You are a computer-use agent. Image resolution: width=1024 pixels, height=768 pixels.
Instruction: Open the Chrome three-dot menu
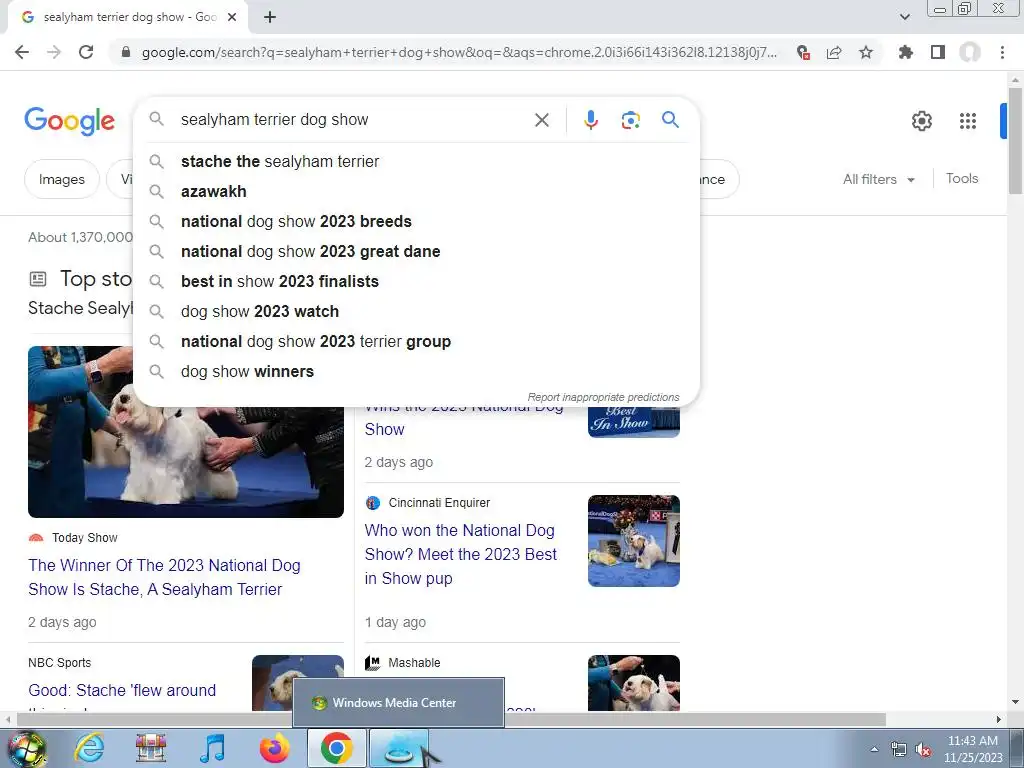coord(1002,52)
